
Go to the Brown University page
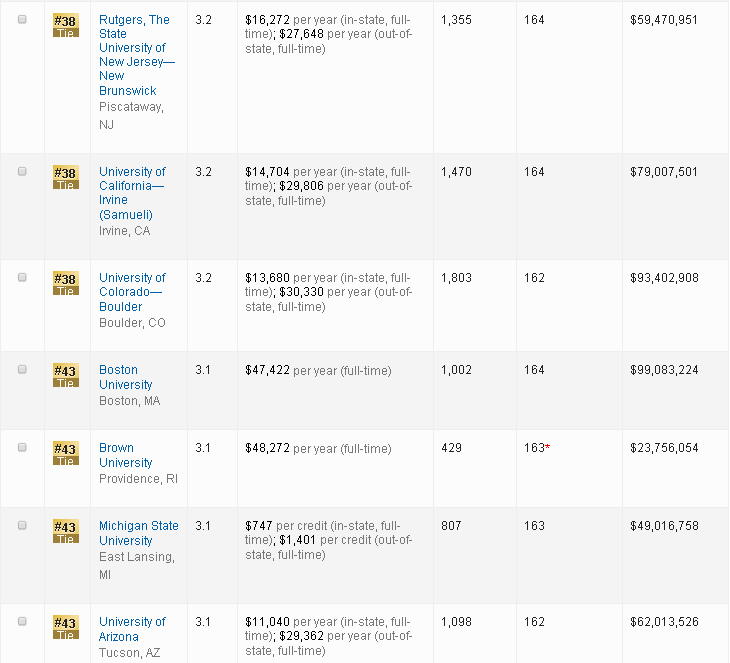[x=126, y=455]
